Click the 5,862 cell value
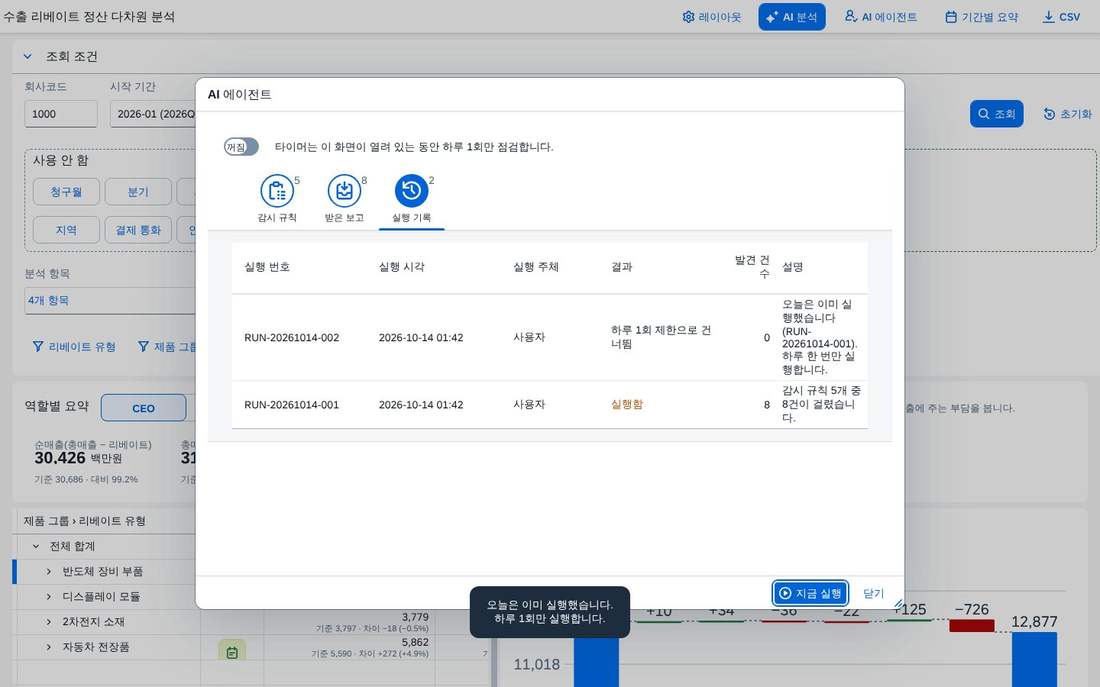 [x=415, y=642]
